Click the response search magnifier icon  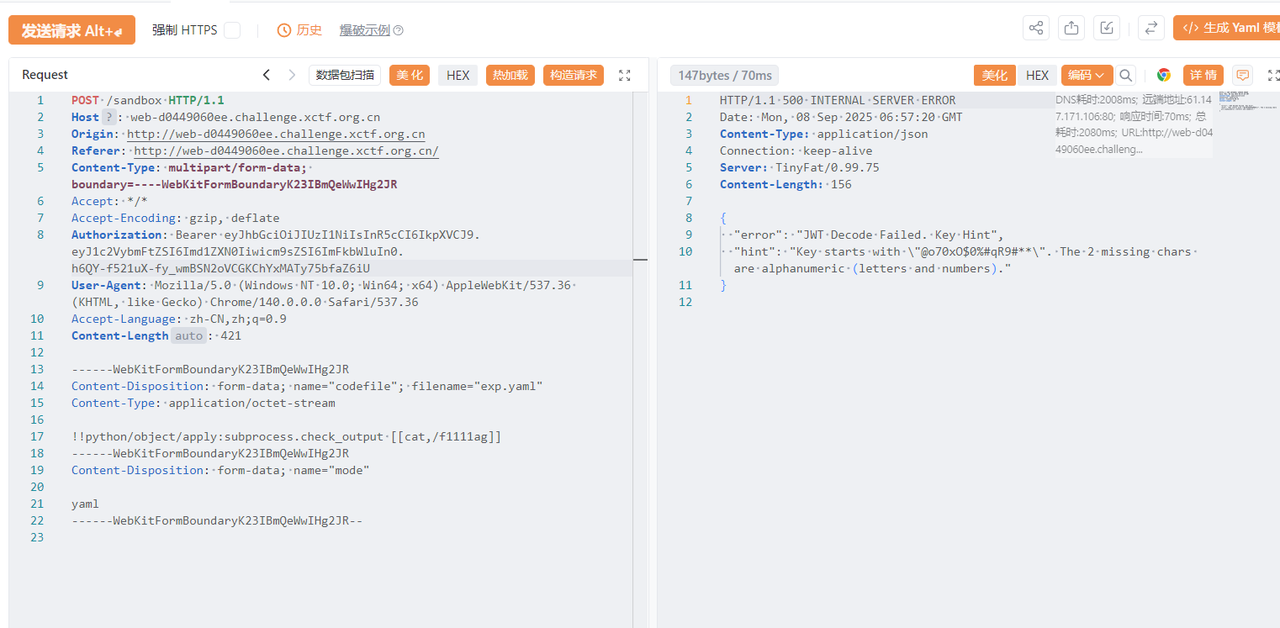(1126, 75)
